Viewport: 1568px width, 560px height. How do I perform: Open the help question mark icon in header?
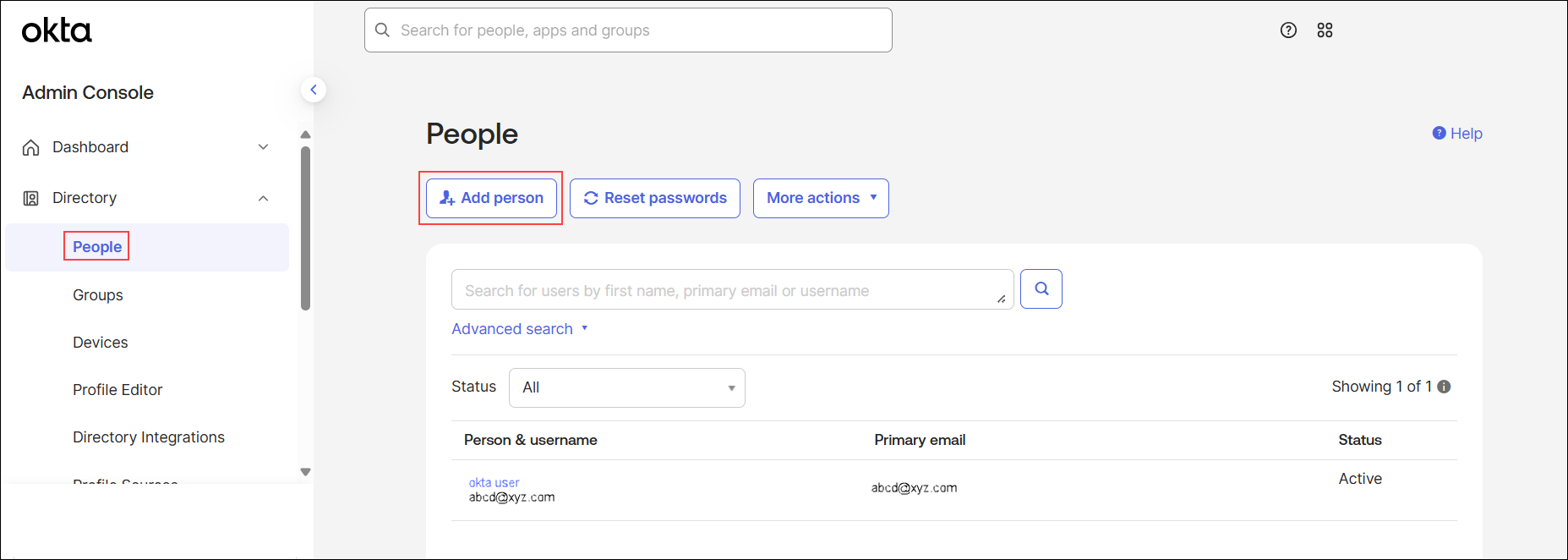coord(1288,30)
